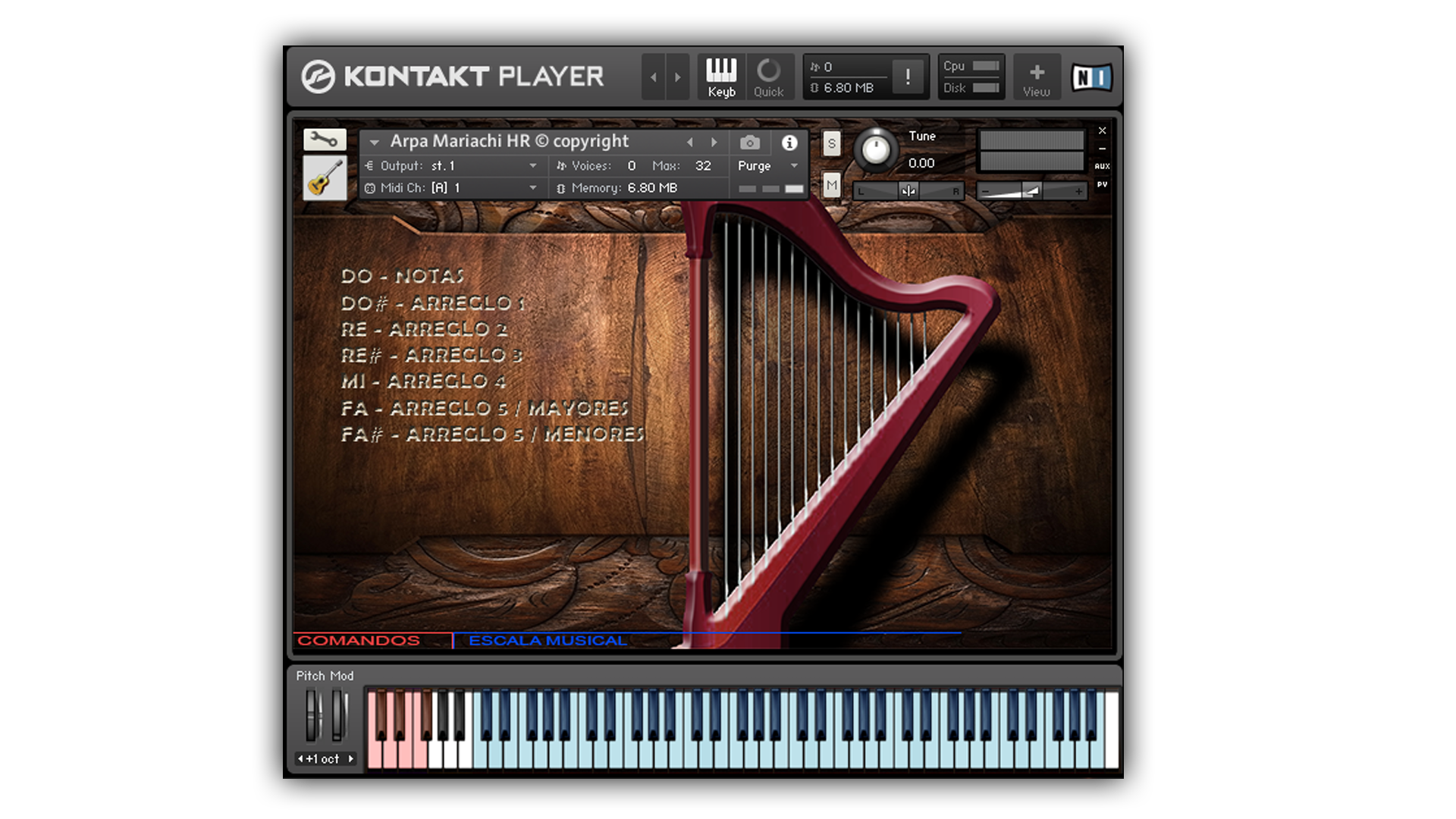
Task: Remove instrument with X icon
Action: [1102, 130]
